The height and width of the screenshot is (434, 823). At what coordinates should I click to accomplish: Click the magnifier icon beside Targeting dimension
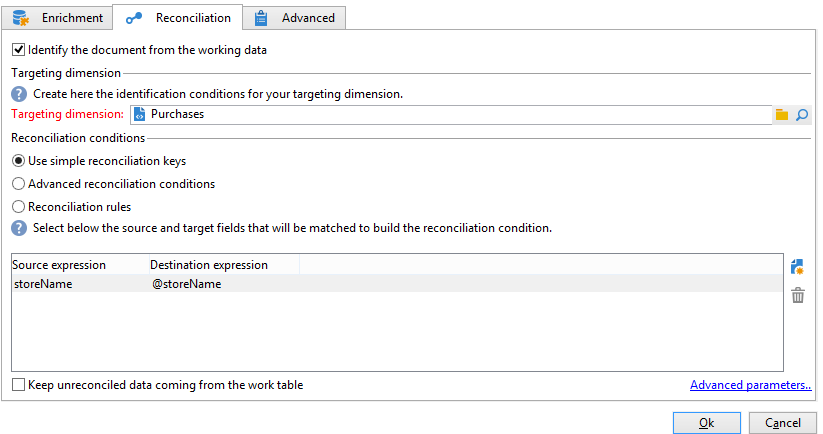[x=801, y=115]
